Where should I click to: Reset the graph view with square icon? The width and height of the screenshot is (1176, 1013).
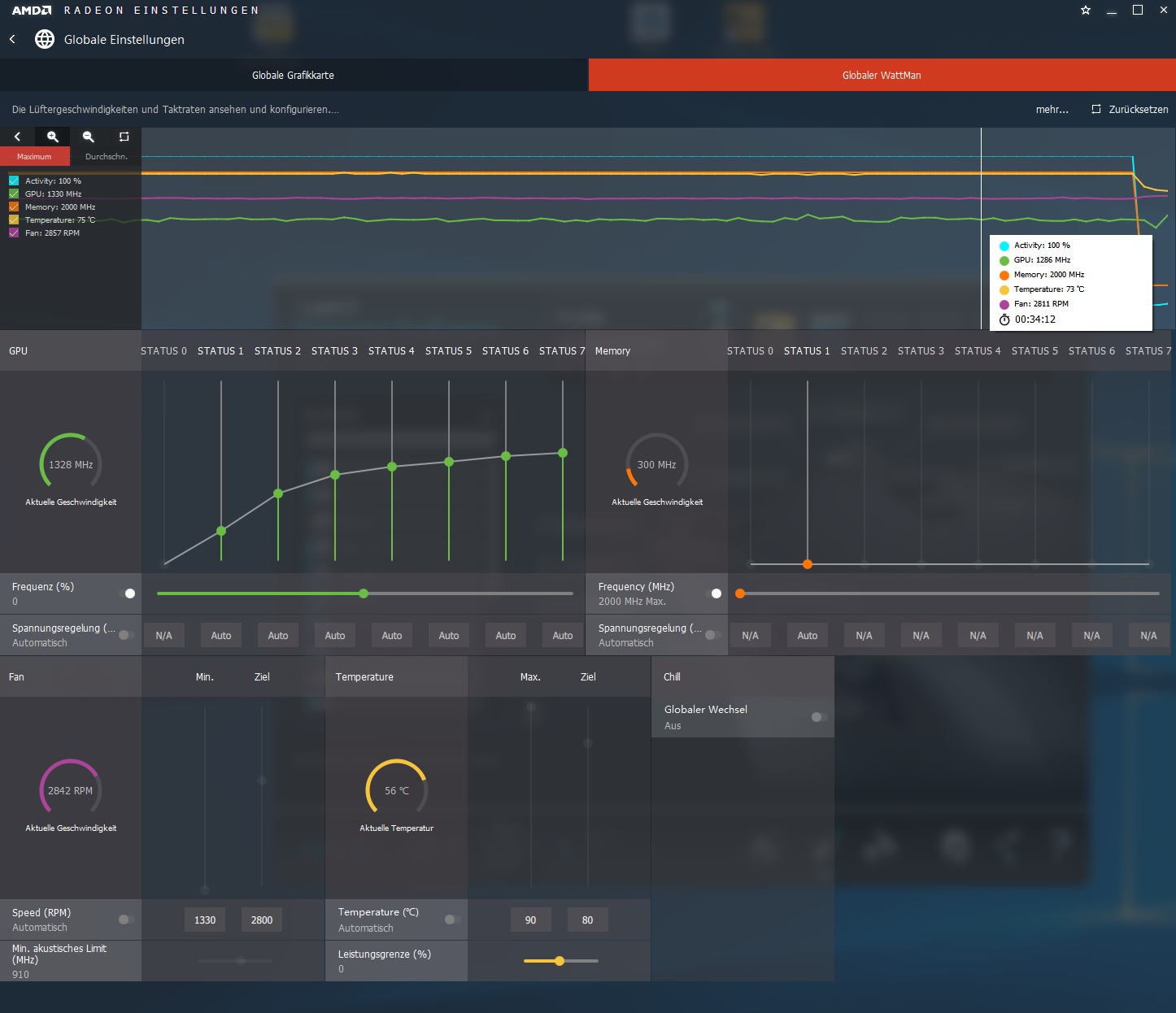(x=124, y=137)
